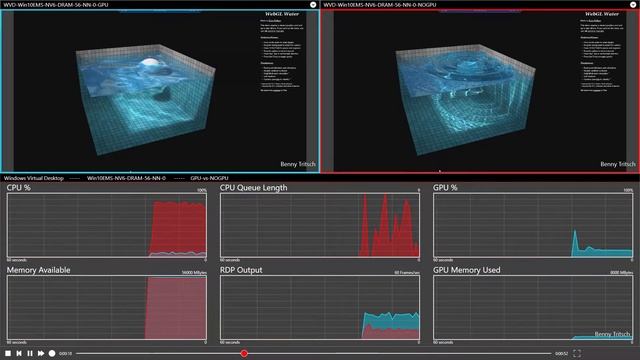This screenshot has height=360, width=640.
Task: Click the GPU % chart
Action: pyautogui.click(x=533, y=225)
